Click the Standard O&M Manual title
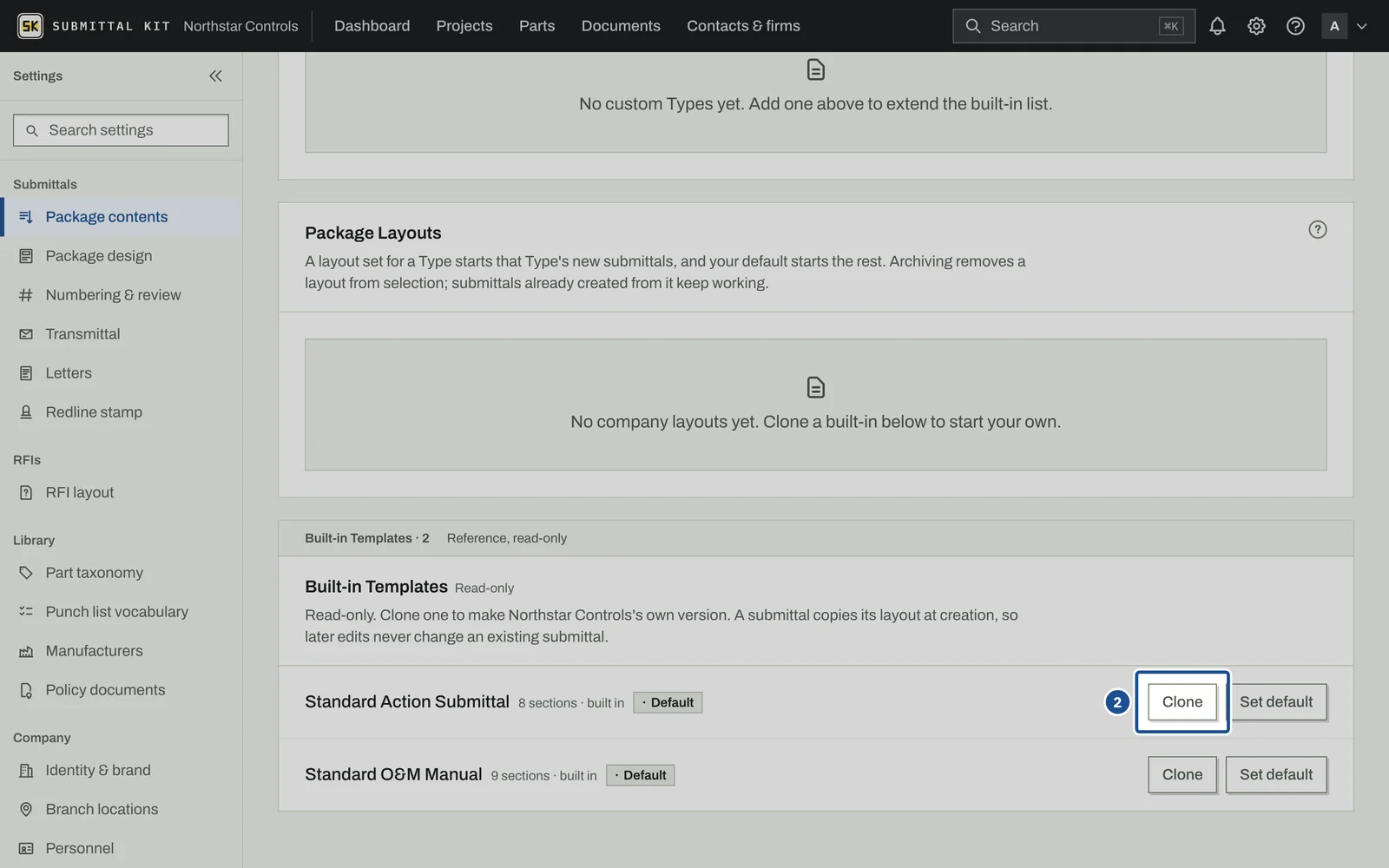Screen dimensions: 1389x868 (x=393, y=774)
